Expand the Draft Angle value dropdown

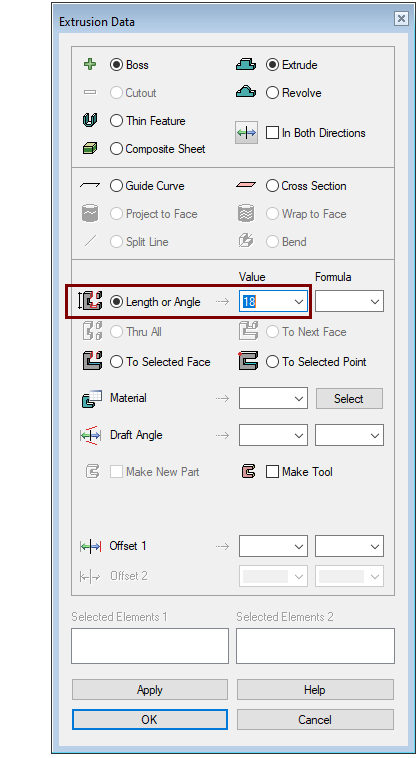pos(299,435)
